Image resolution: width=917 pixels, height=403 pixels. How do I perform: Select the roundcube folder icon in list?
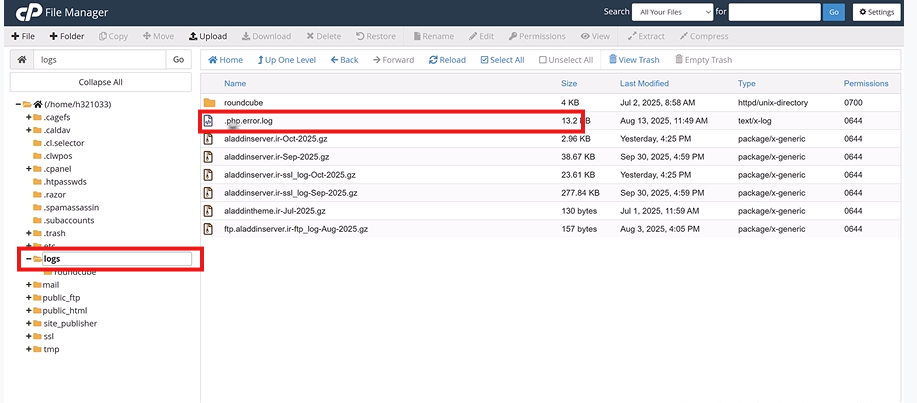pos(209,102)
